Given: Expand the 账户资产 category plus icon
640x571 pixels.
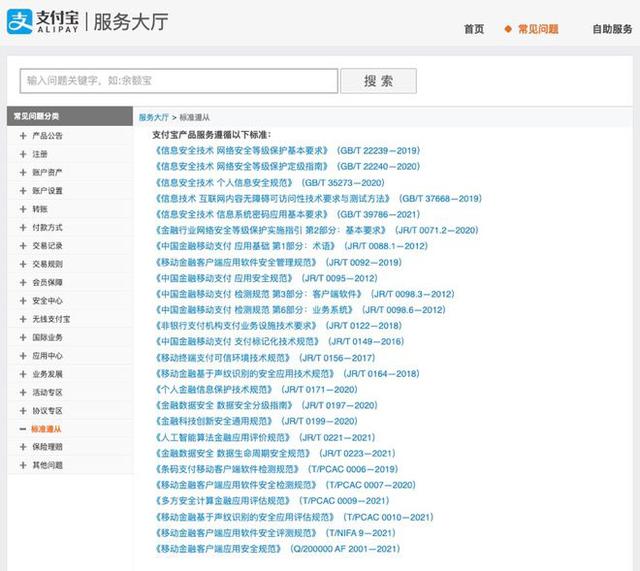Looking at the screenshot, I should 23,173.
